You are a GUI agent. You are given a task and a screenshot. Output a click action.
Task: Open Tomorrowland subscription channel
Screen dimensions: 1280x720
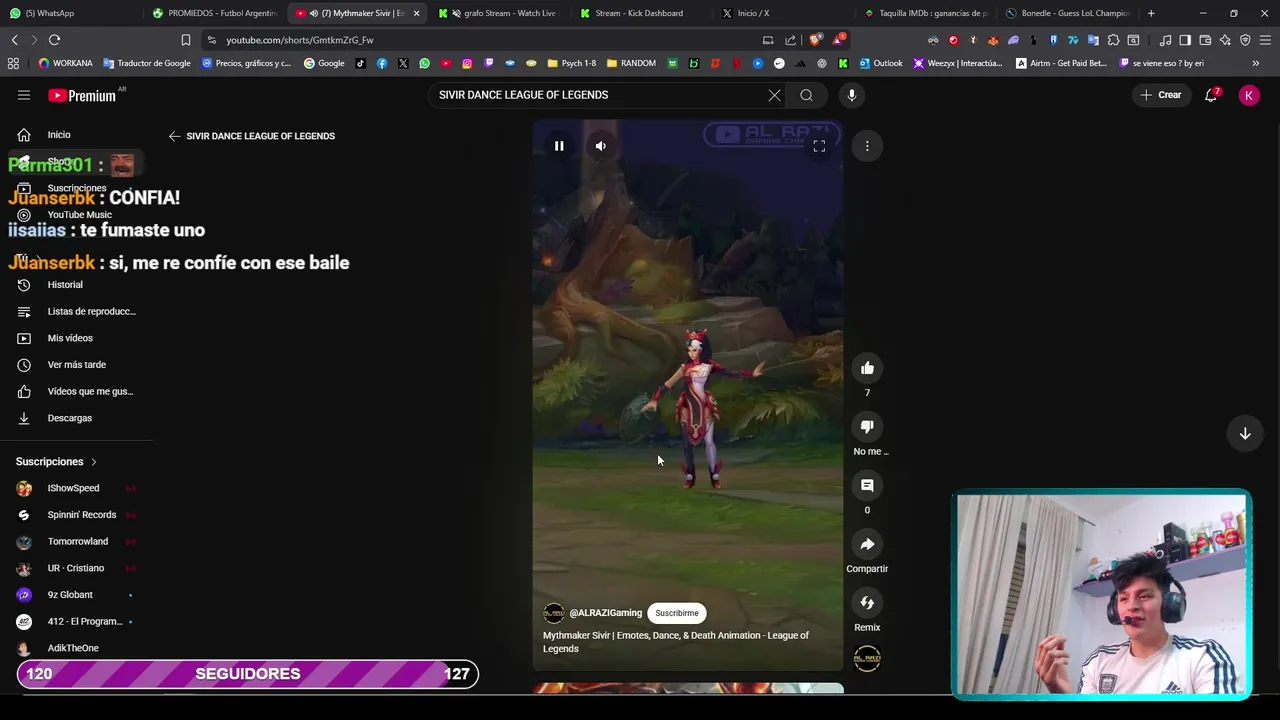click(x=75, y=542)
